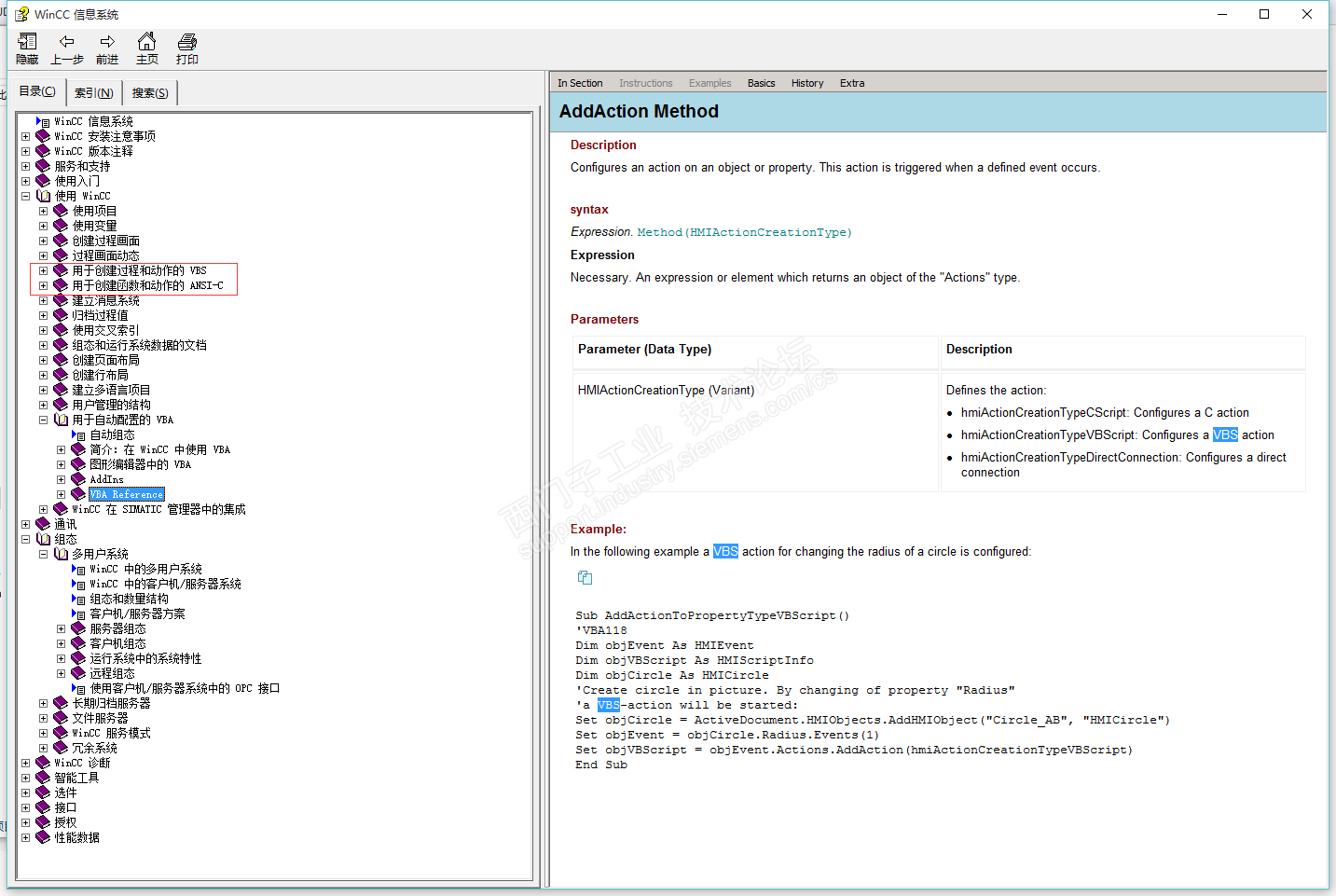The image size is (1336, 896).
Task: Click the open book icon beside 多用户系统
Action: coord(61,554)
